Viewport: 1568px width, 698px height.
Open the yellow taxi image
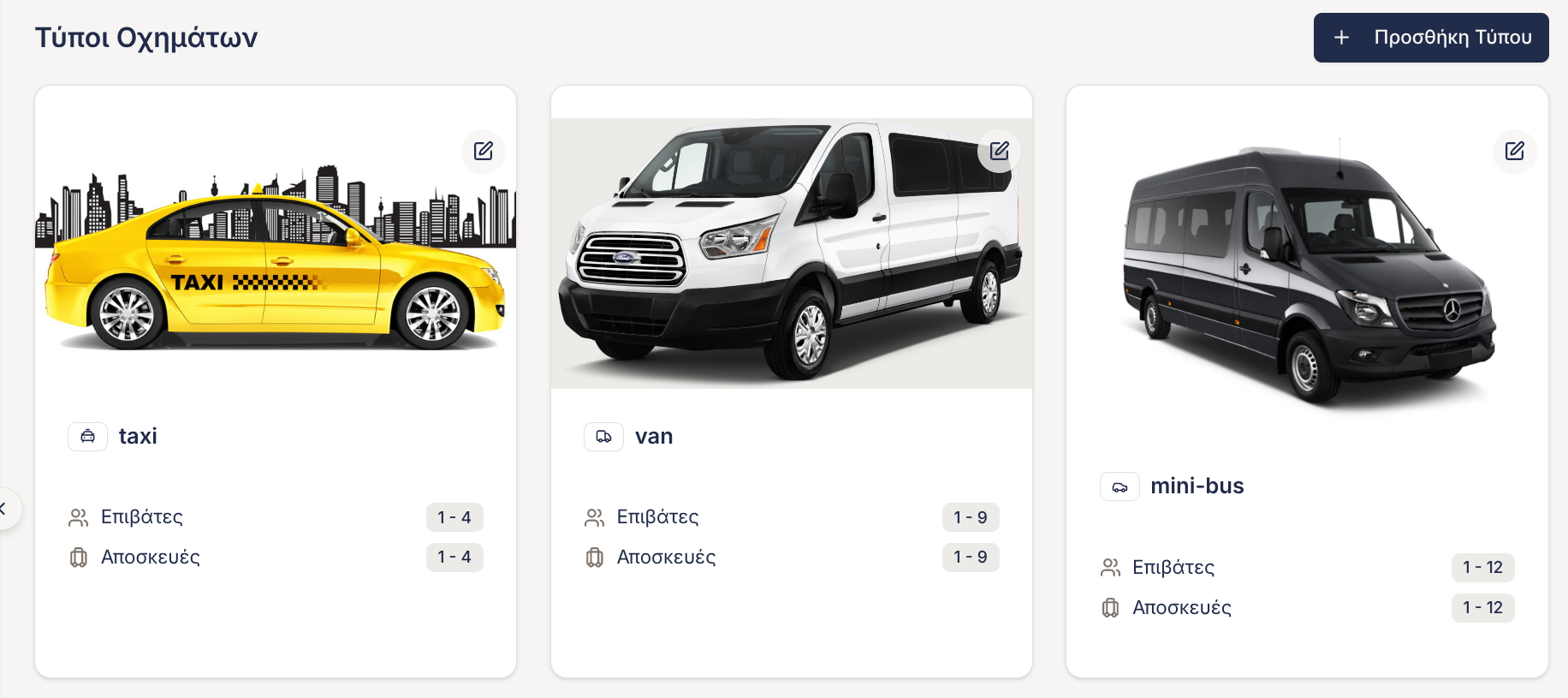275,257
